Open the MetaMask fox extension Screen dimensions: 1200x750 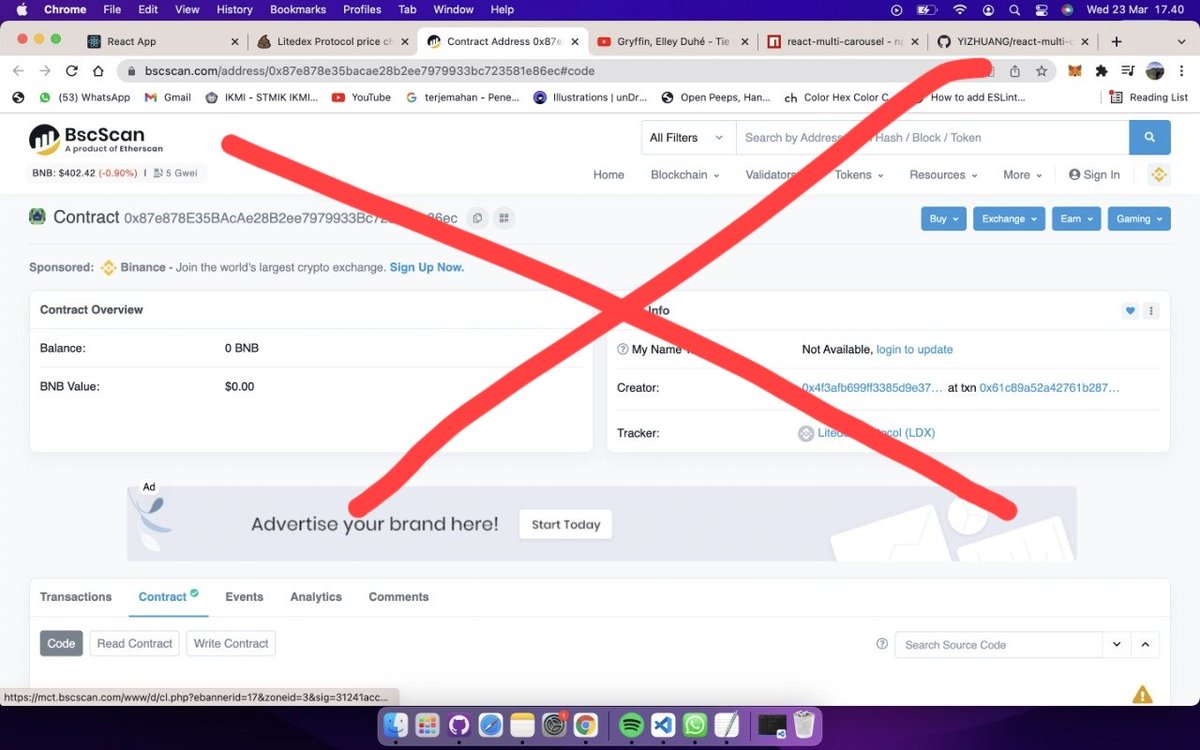coord(1075,71)
